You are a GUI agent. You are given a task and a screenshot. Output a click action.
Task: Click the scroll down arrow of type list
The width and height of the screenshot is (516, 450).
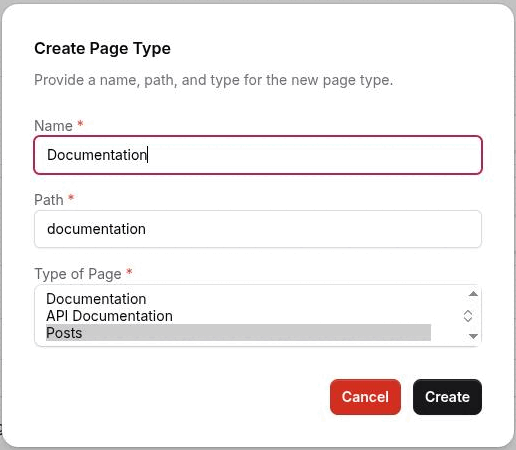(473, 336)
